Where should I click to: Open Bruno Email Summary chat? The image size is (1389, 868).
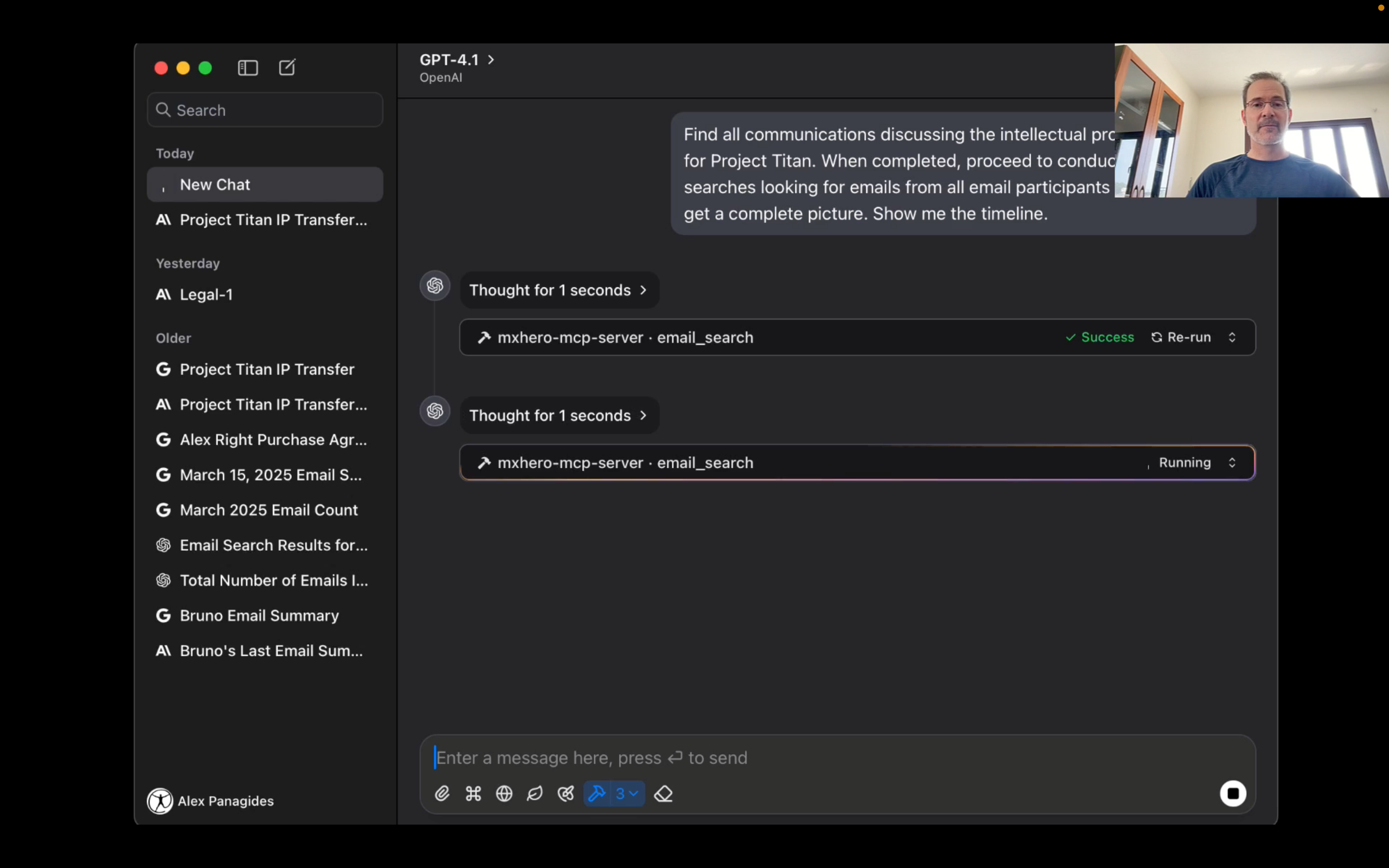(265, 615)
